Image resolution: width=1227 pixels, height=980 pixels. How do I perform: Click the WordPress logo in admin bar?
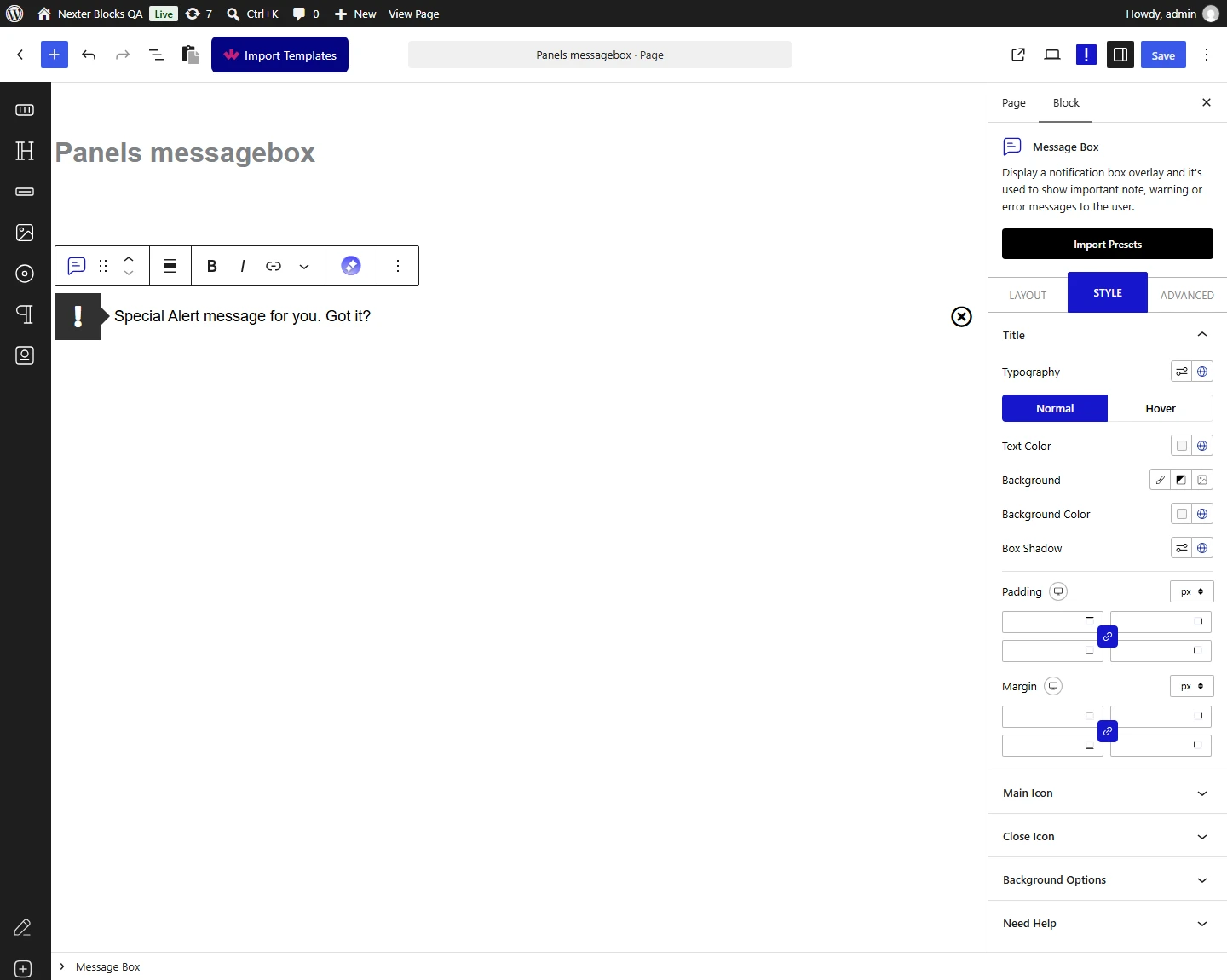pyautogui.click(x=14, y=14)
